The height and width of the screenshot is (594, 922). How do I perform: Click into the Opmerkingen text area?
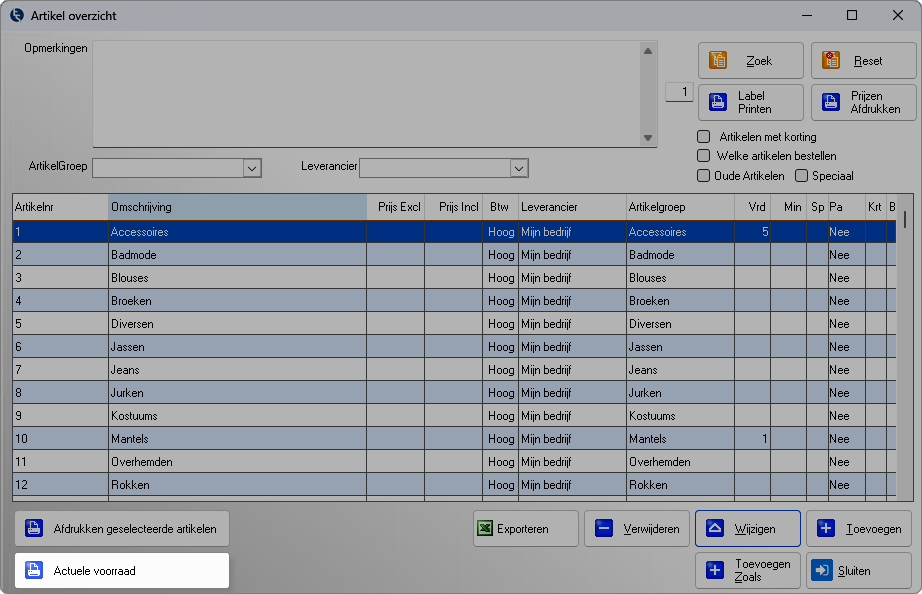pyautogui.click(x=366, y=94)
